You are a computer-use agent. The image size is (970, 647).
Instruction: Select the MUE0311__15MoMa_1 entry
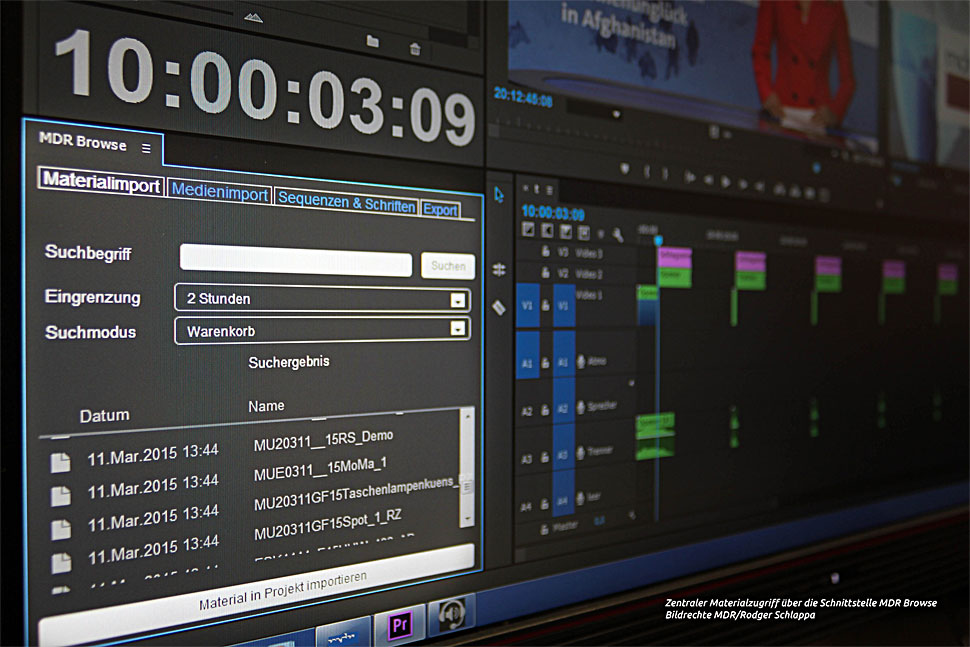(x=320, y=469)
